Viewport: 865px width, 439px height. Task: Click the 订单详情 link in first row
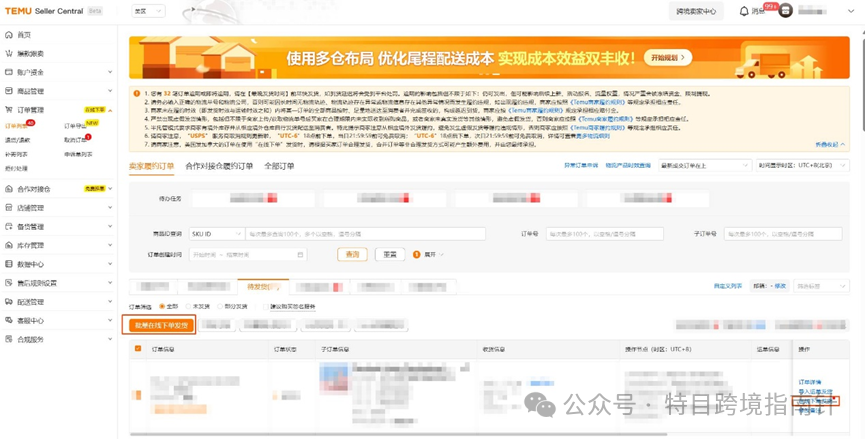pyautogui.click(x=809, y=382)
